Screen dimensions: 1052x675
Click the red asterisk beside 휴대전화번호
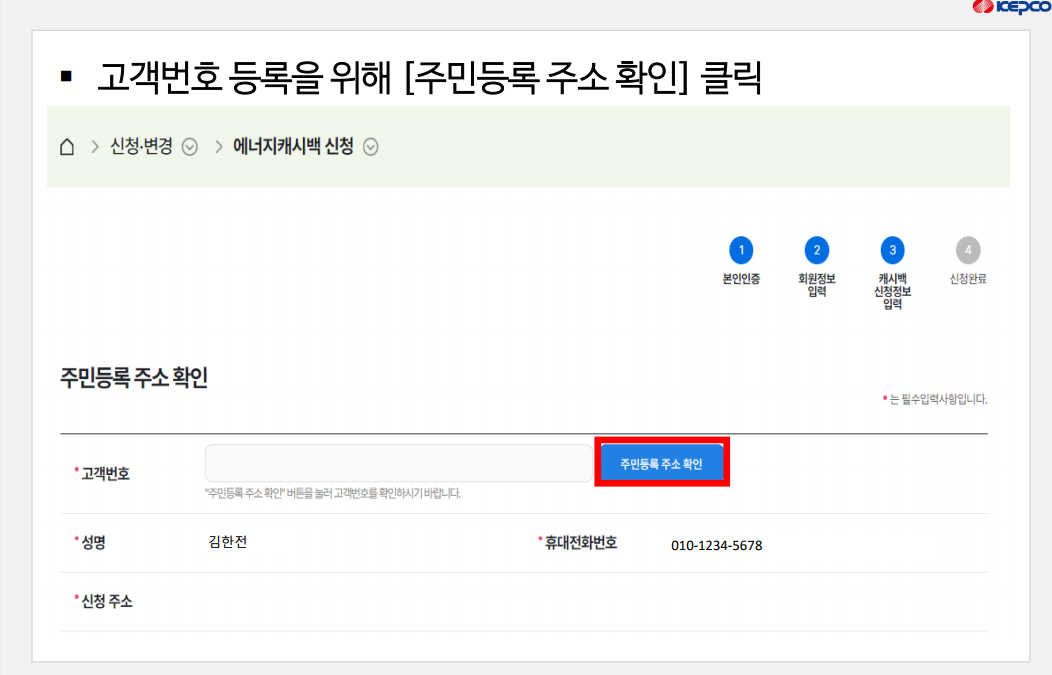coord(540,540)
